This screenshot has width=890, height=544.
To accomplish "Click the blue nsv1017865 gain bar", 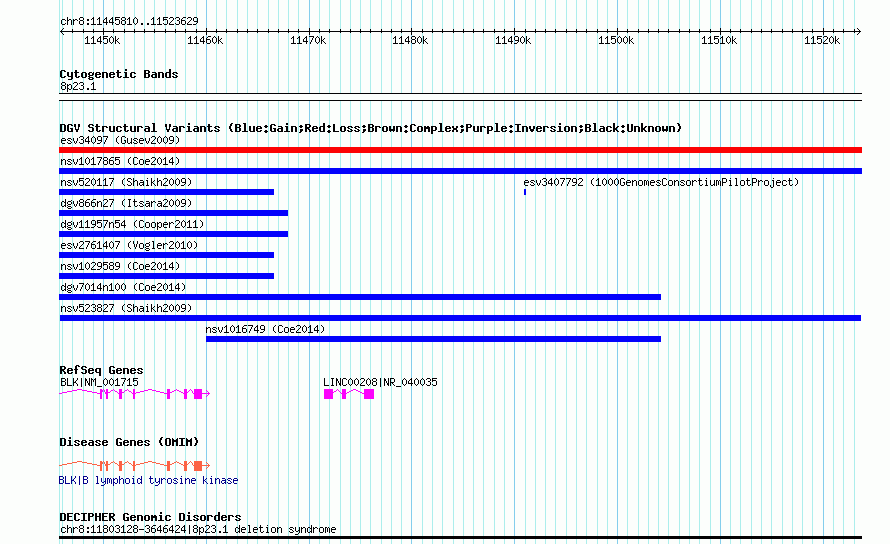I will (460, 171).
